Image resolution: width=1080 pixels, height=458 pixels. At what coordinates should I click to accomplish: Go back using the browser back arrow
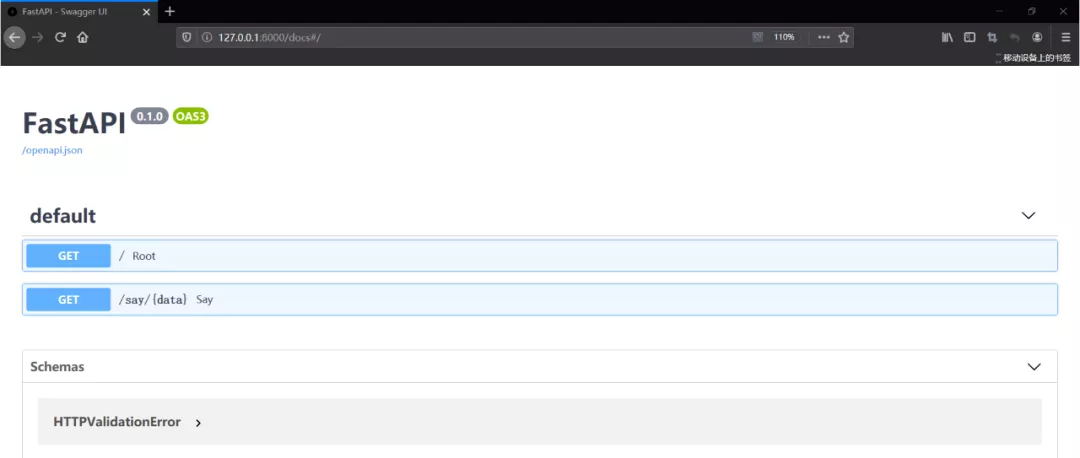tap(14, 37)
